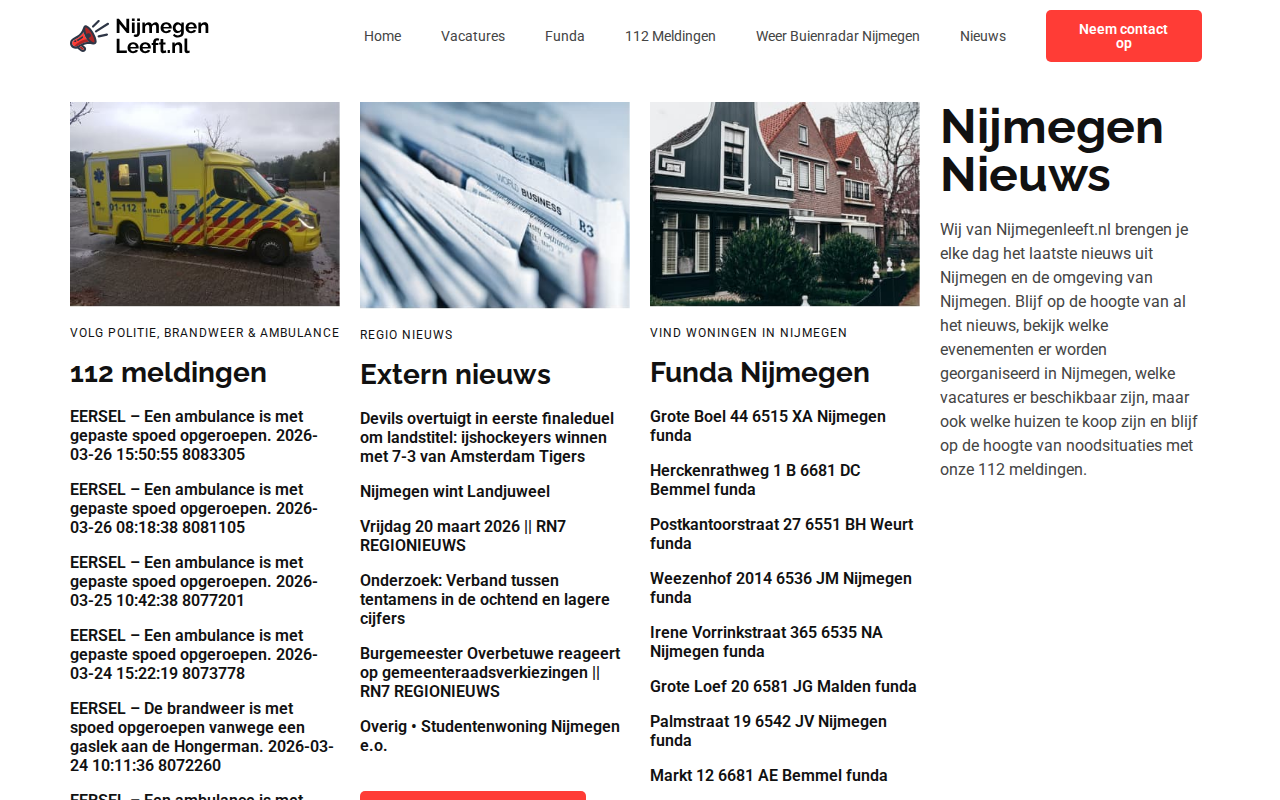Open the gaslek aan de Hongerman report
The height and width of the screenshot is (800, 1280).
201,737
